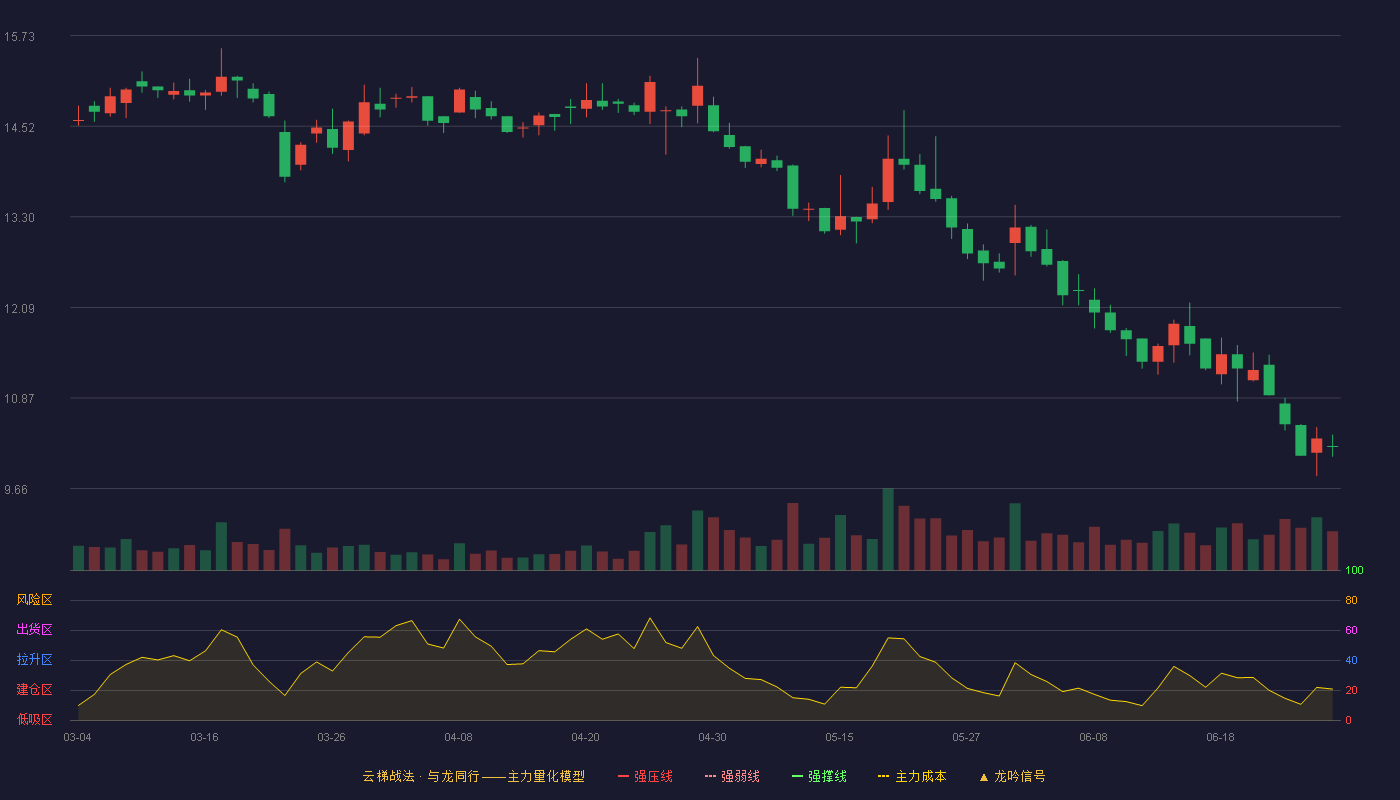Toggle the 龙吟信号 triangle legend item
Viewport: 1400px width, 800px height.
coord(1012,776)
